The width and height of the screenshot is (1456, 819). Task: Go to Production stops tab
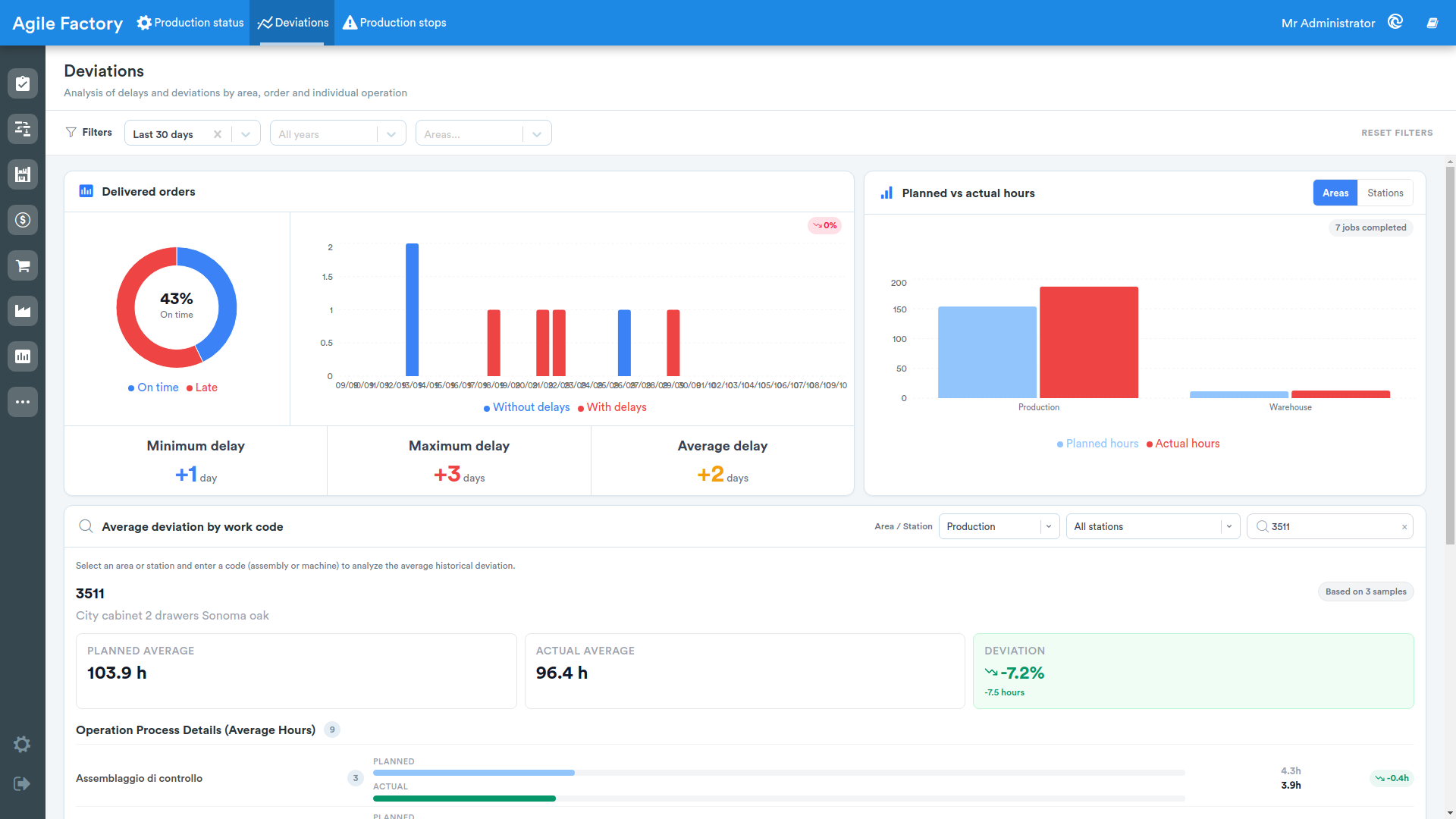coord(394,23)
